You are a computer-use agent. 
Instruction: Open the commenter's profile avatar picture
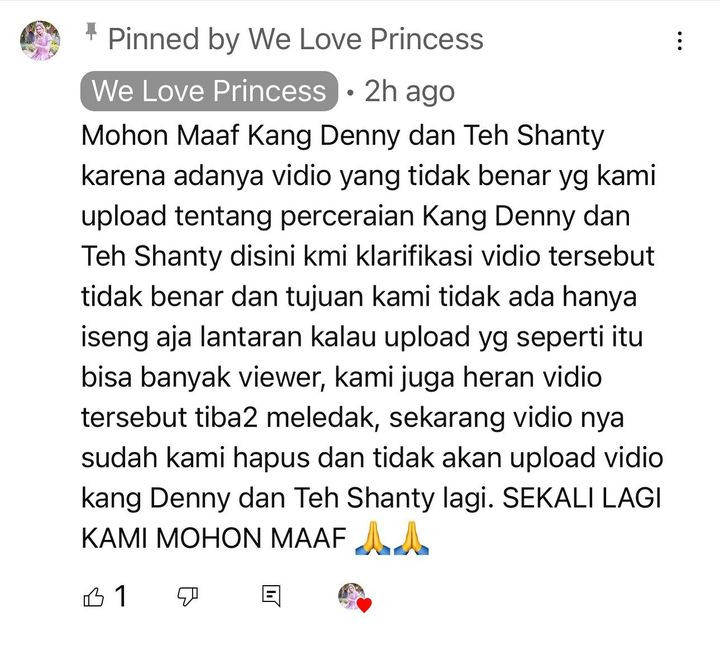click(x=40, y=40)
